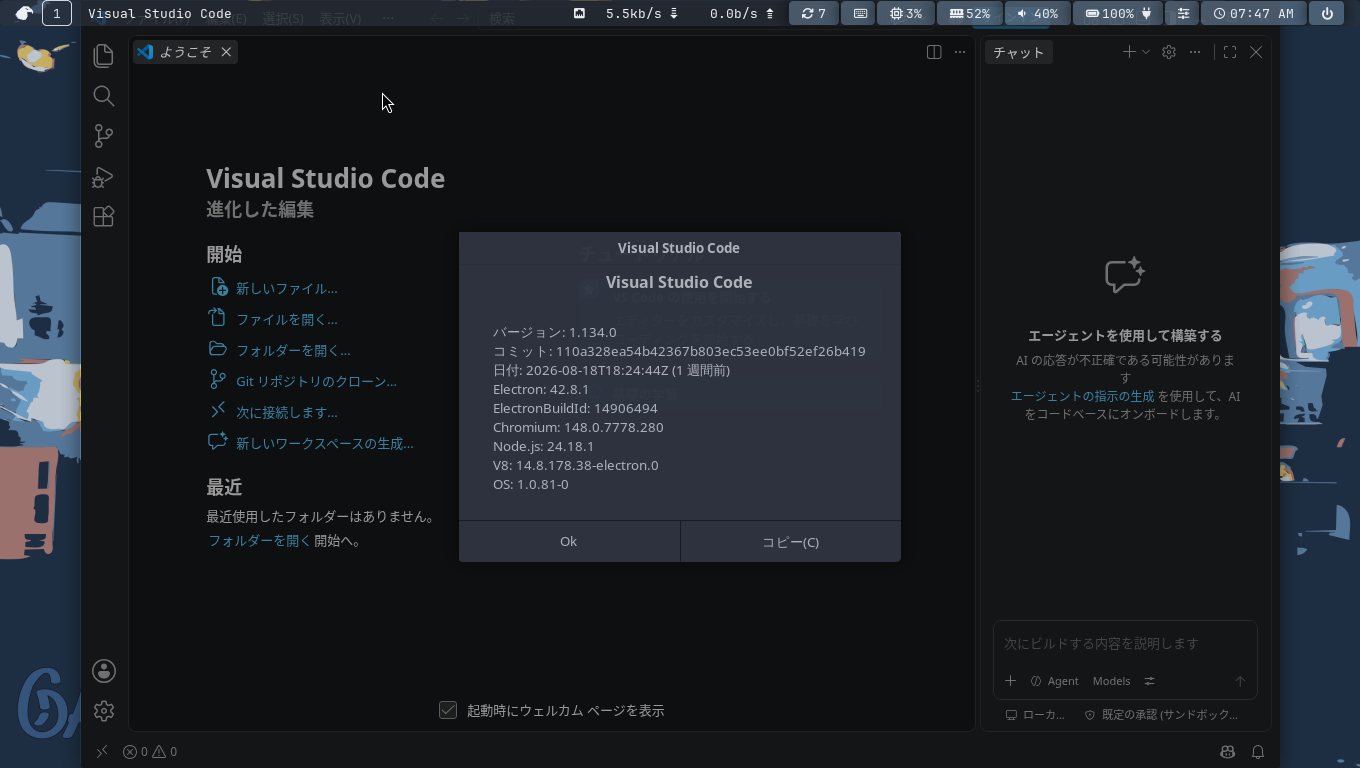Open the power menu in top bar
1360x768 pixels.
pyautogui.click(x=1327, y=14)
